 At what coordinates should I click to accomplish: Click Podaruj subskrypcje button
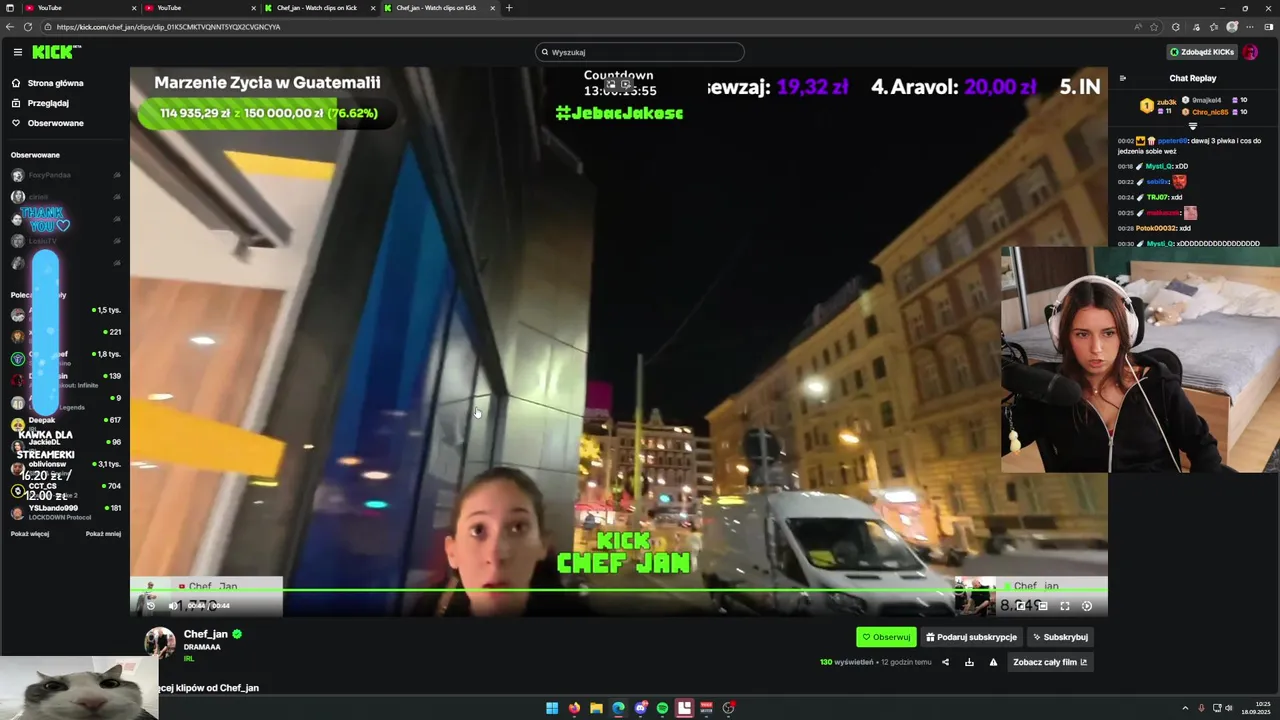tap(971, 637)
